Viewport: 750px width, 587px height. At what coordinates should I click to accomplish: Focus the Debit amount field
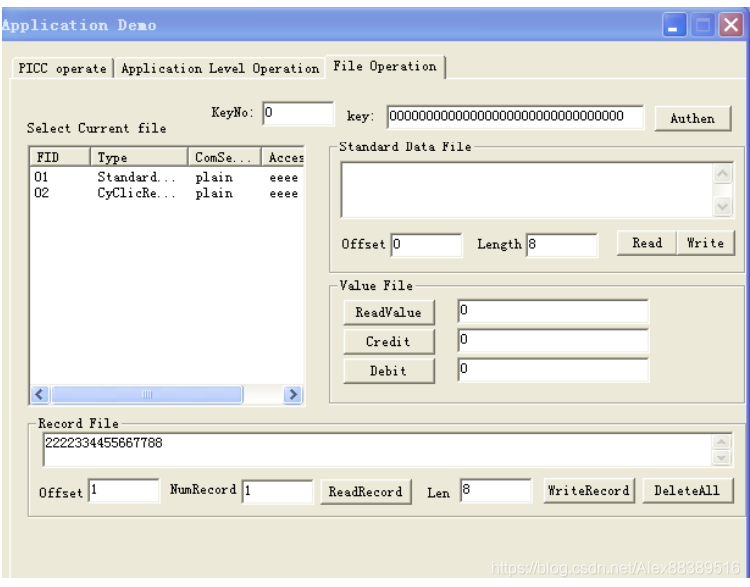[x=553, y=370]
